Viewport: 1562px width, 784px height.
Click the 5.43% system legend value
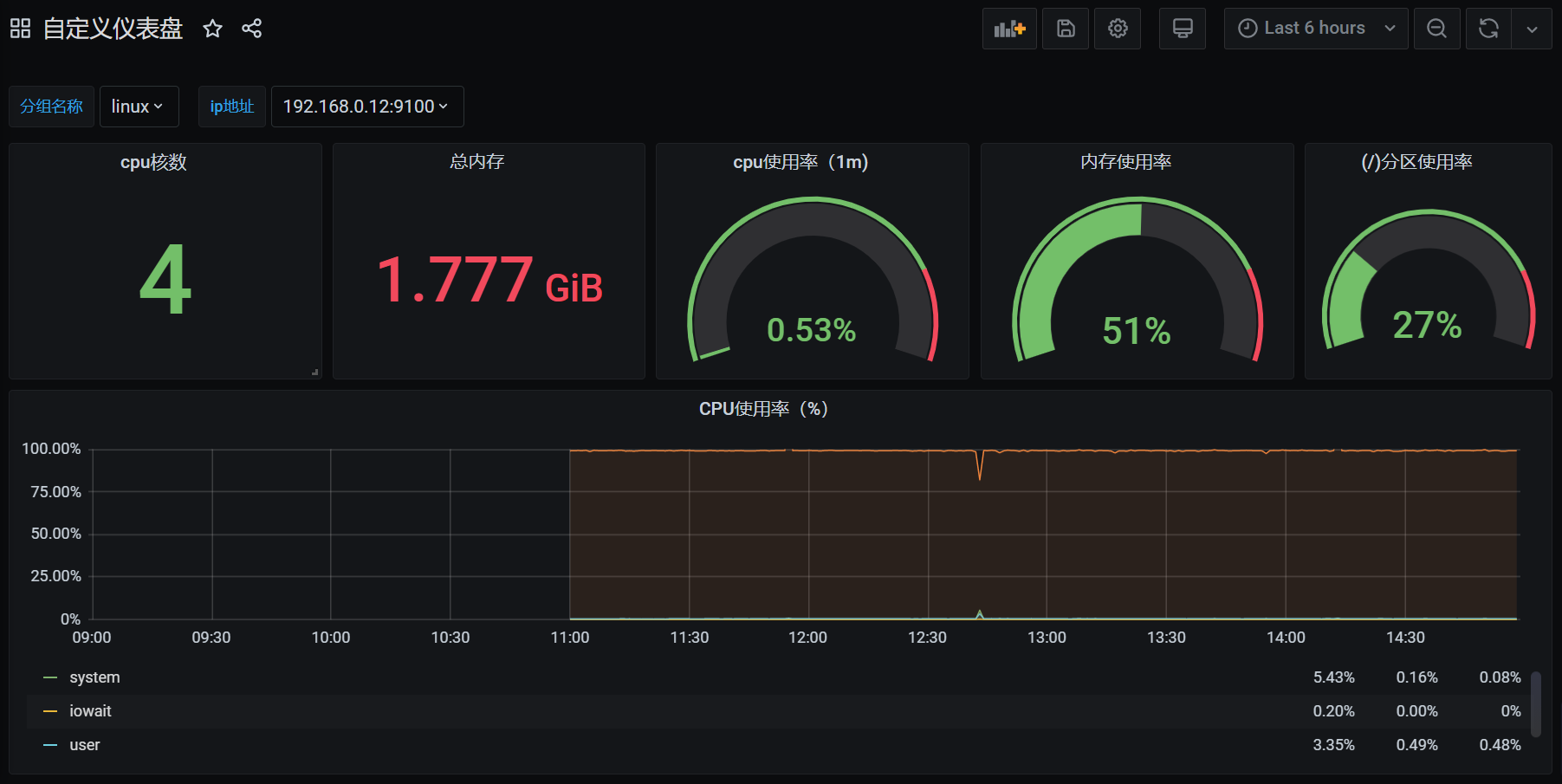click(x=1333, y=677)
